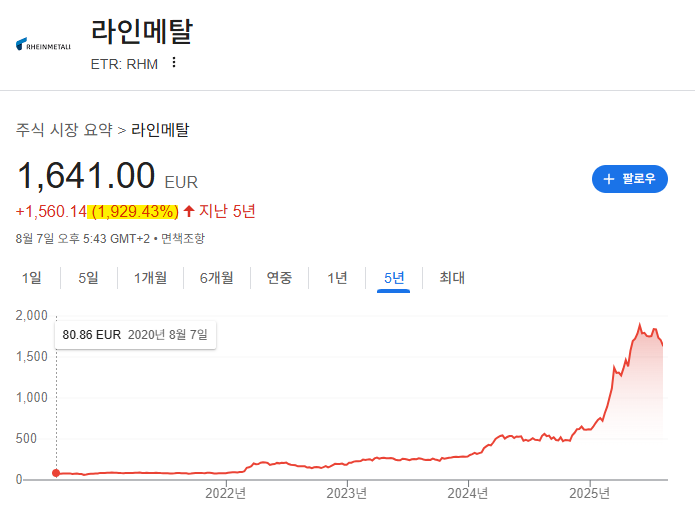This screenshot has width=695, height=514.
Task: Click the 2024년 x-axis label
Action: [468, 493]
